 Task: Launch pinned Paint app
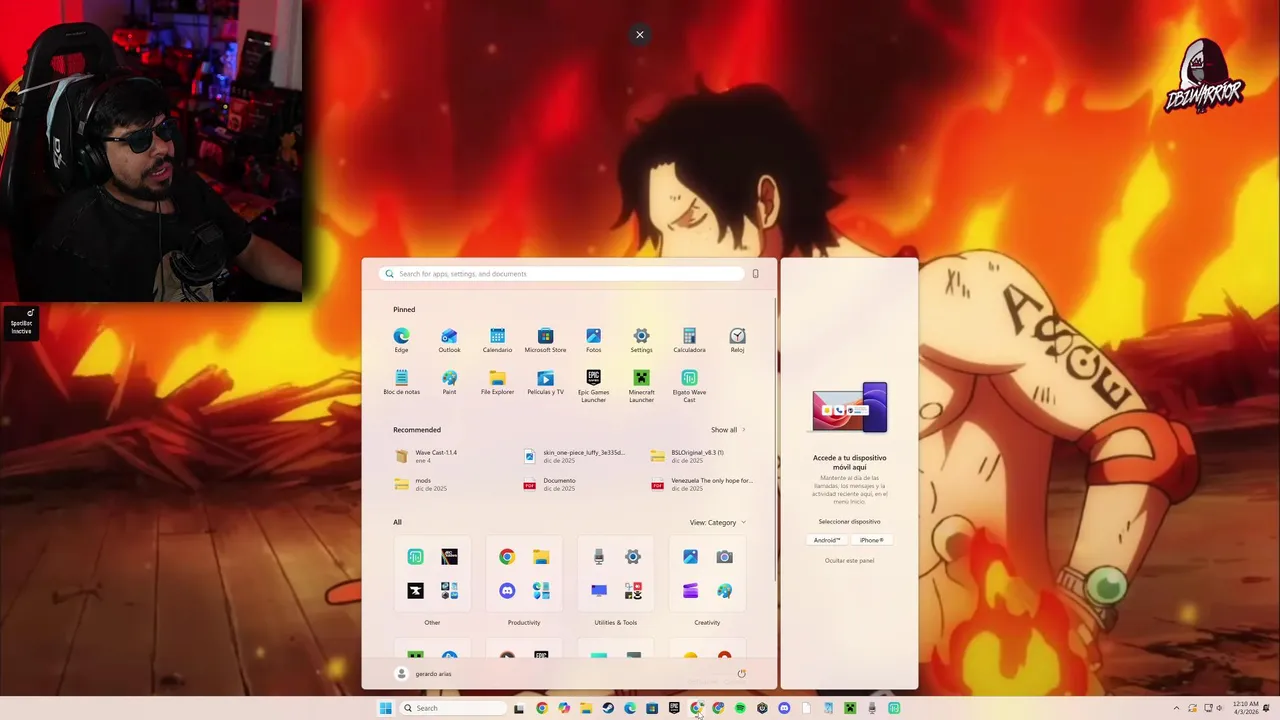click(449, 383)
